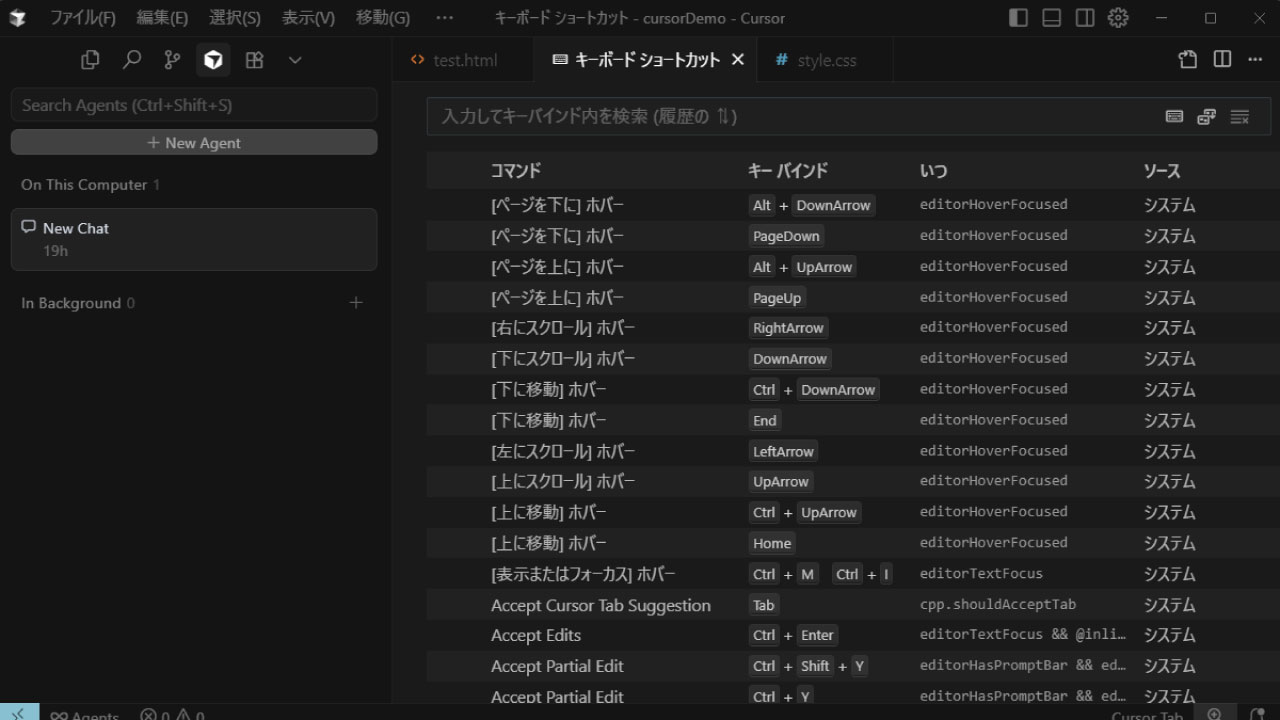Toggle the primary sidebar layout icon
Image resolution: width=1280 pixels, height=720 pixels.
coord(1018,18)
